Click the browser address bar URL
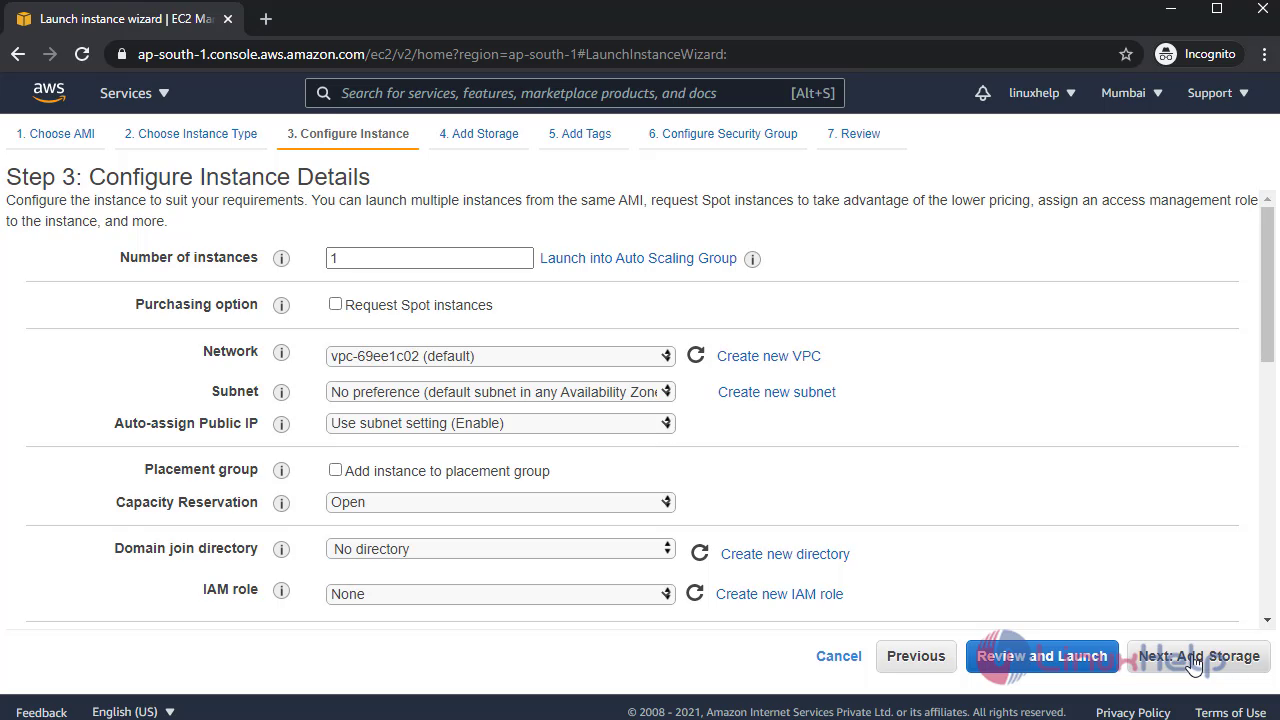Viewport: 1280px width, 720px height. (432, 54)
